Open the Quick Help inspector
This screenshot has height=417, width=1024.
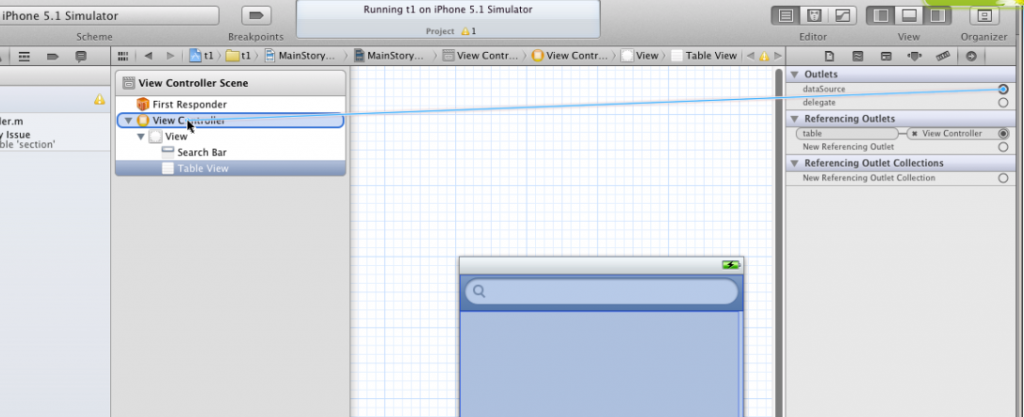(x=857, y=56)
